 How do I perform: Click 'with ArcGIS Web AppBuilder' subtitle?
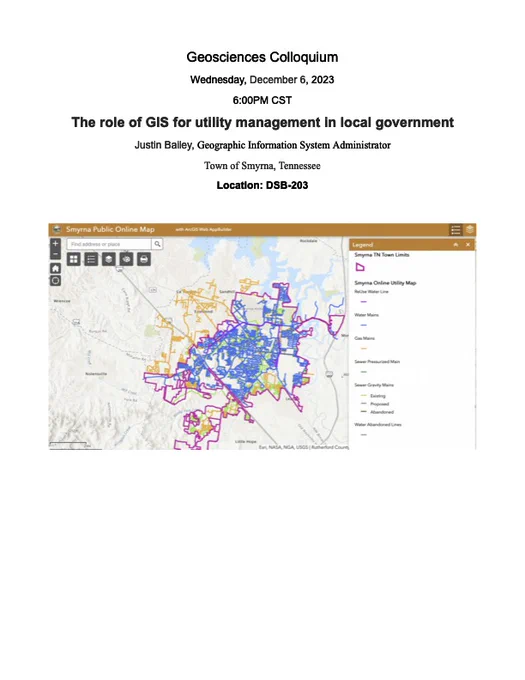pyautogui.click(x=203, y=229)
